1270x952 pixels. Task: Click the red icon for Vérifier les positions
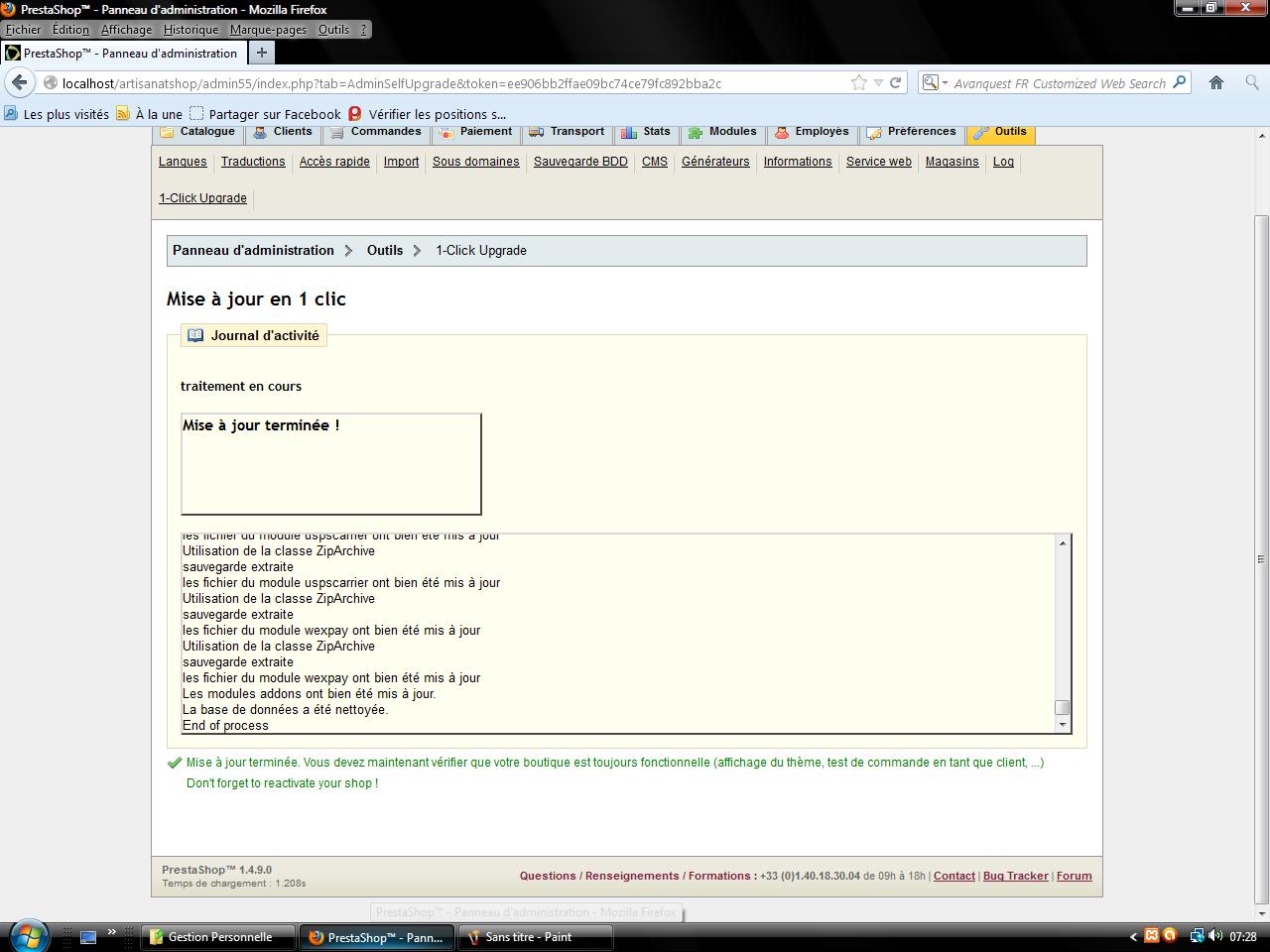coord(355,114)
